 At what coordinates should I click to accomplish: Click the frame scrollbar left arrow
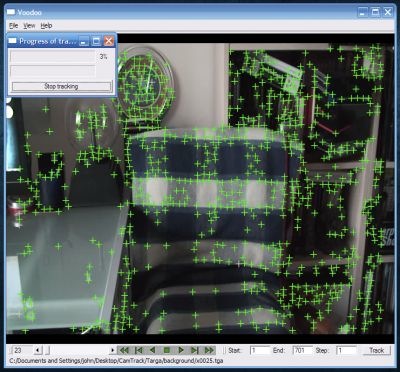[37, 350]
